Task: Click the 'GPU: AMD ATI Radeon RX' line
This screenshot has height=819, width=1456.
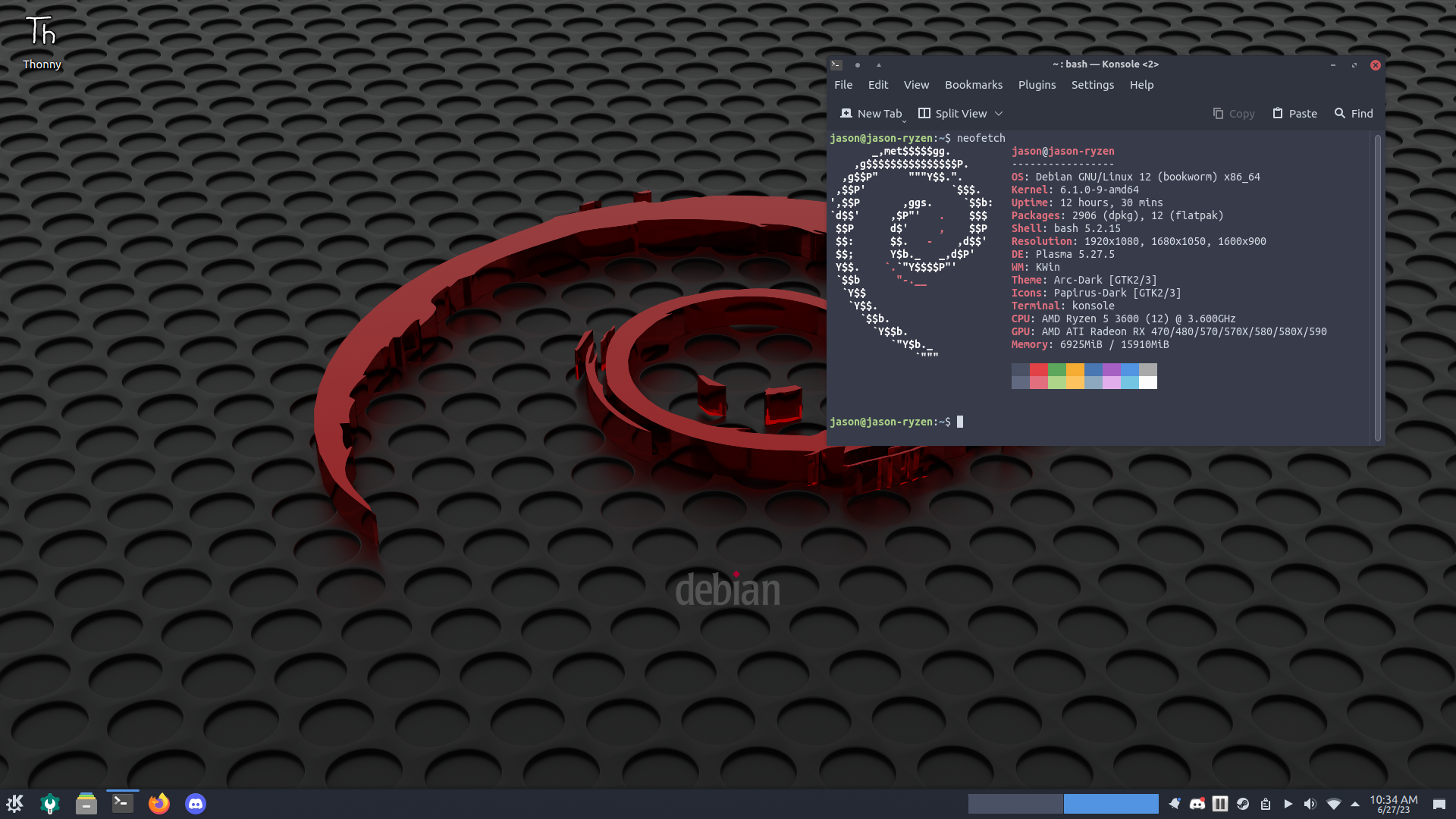Action: click(x=1169, y=331)
